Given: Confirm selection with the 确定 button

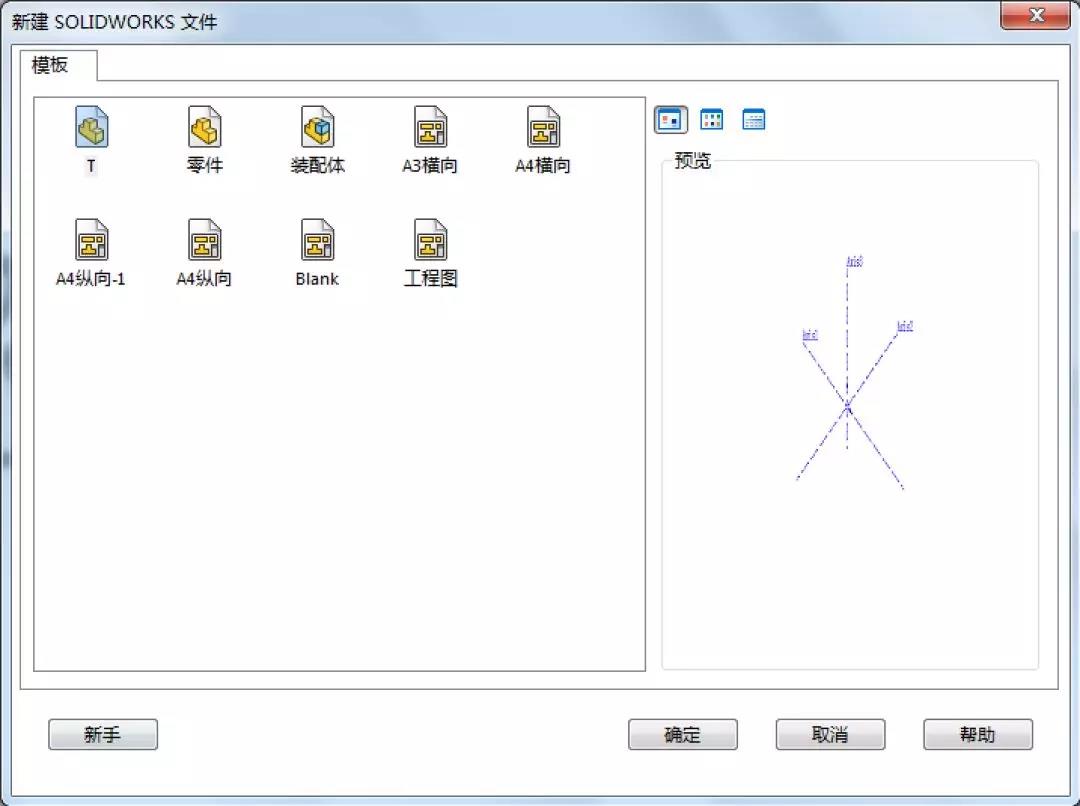Looking at the screenshot, I should point(682,734).
